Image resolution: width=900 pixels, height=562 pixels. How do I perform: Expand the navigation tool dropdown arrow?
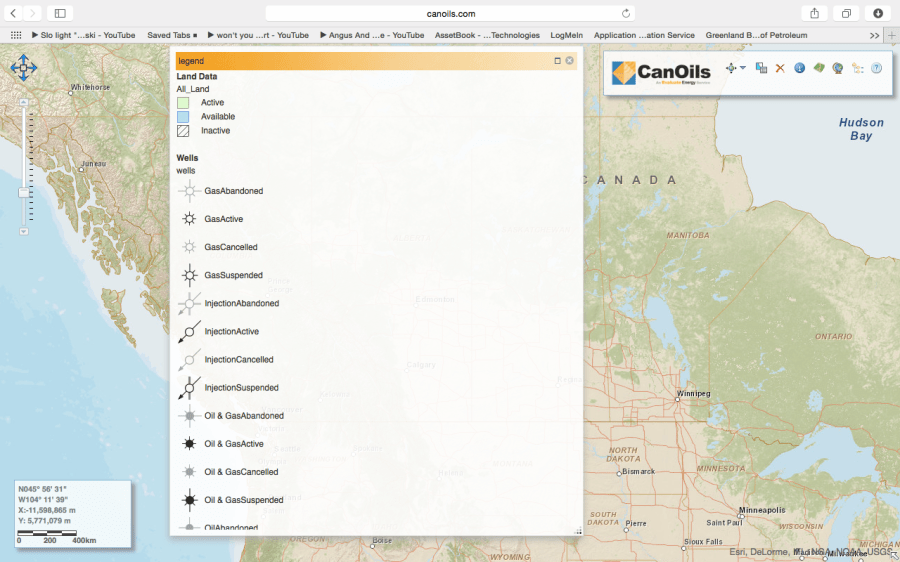743,68
